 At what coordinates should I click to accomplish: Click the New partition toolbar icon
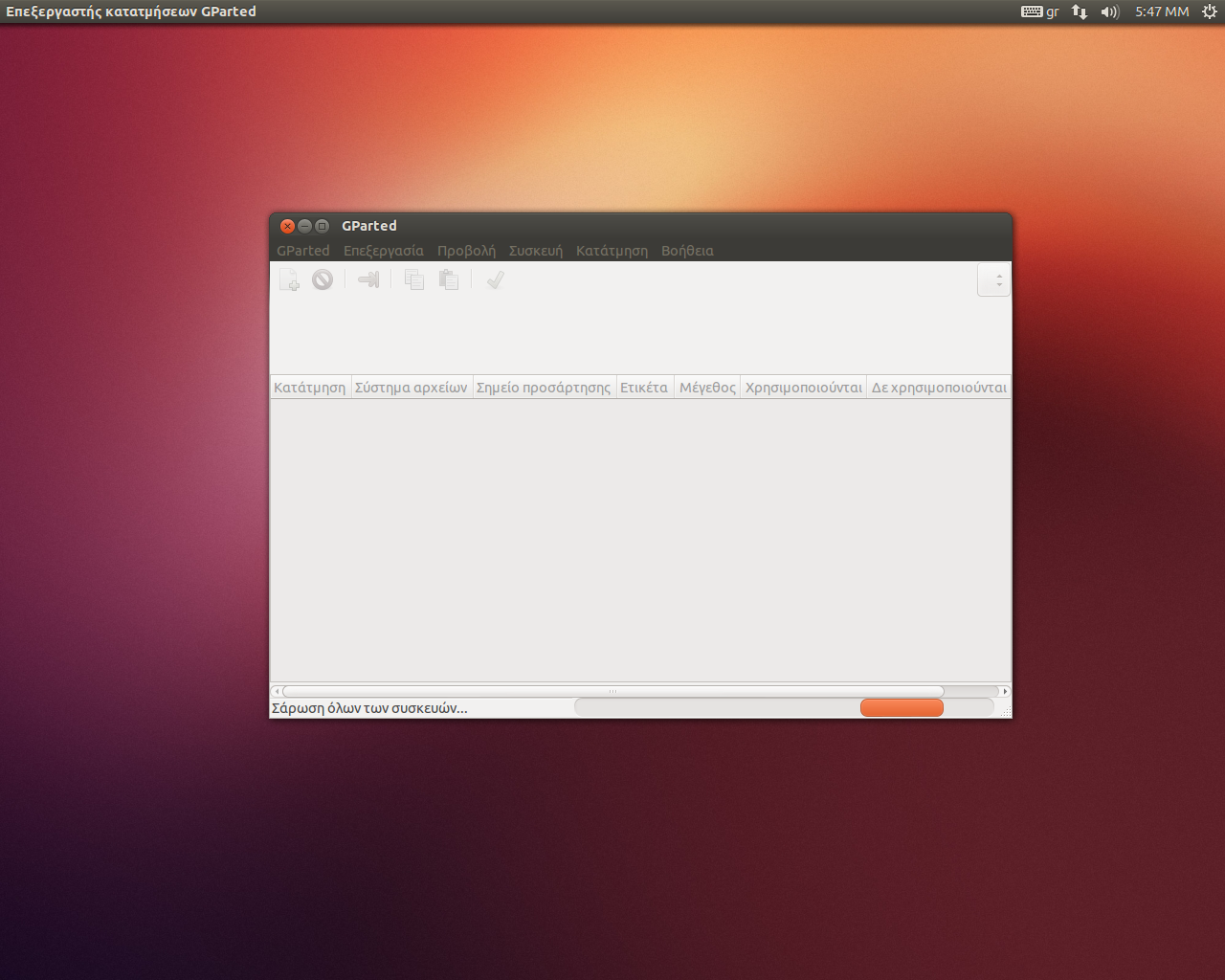289,279
